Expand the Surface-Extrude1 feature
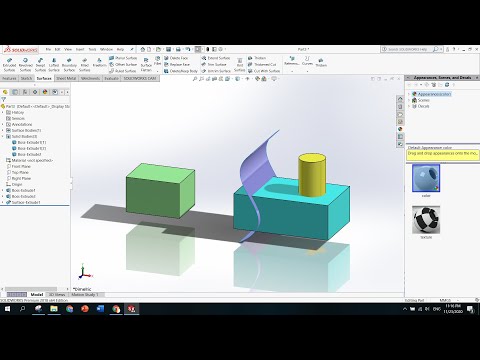Image resolution: width=480 pixels, height=360 pixels. coord(3,202)
